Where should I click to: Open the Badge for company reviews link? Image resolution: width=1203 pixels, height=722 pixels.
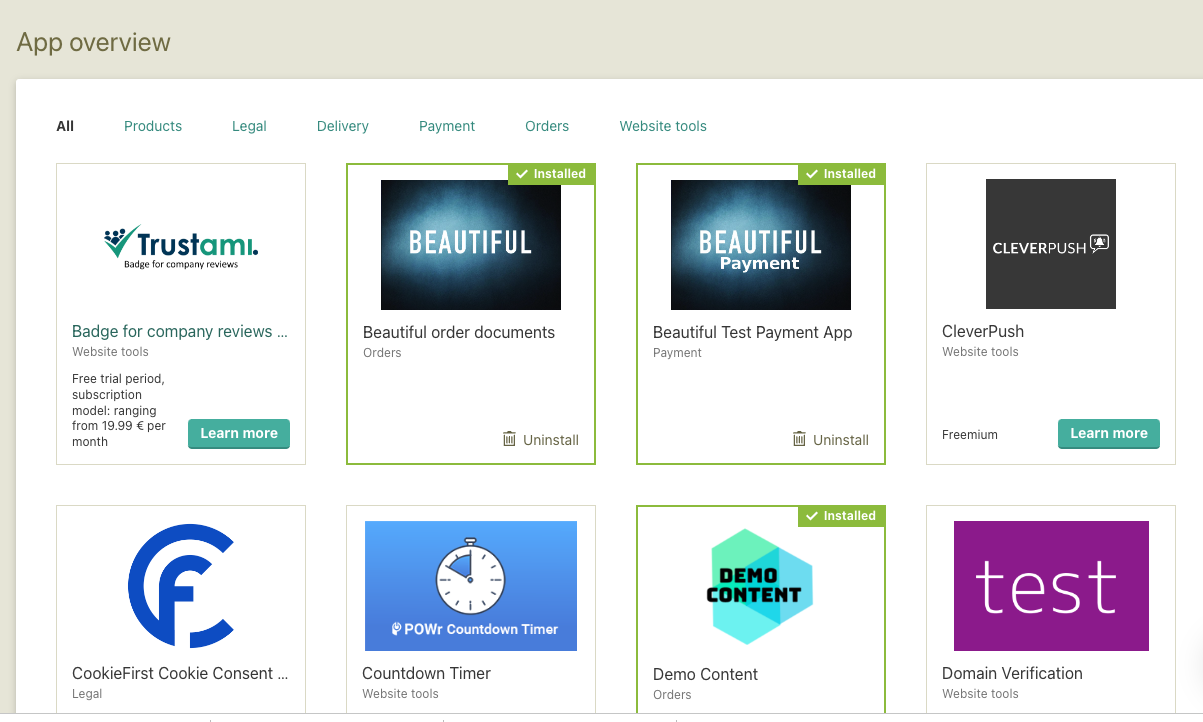click(180, 331)
